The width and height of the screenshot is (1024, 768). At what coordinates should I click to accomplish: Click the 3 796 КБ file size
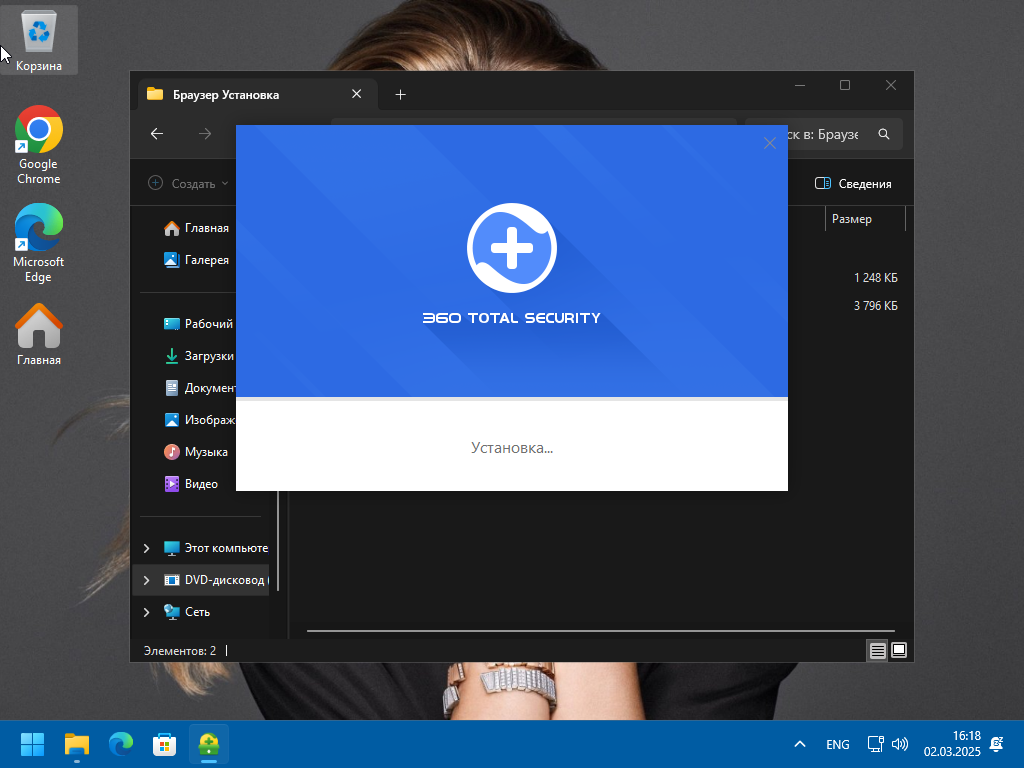[x=875, y=306]
